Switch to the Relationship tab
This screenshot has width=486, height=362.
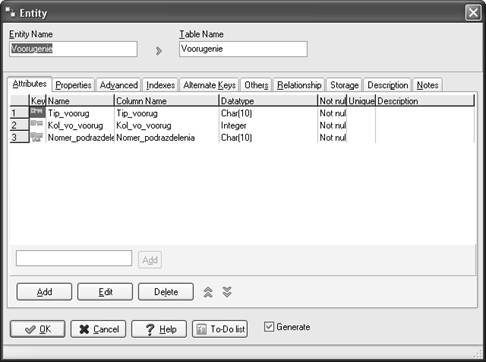299,85
